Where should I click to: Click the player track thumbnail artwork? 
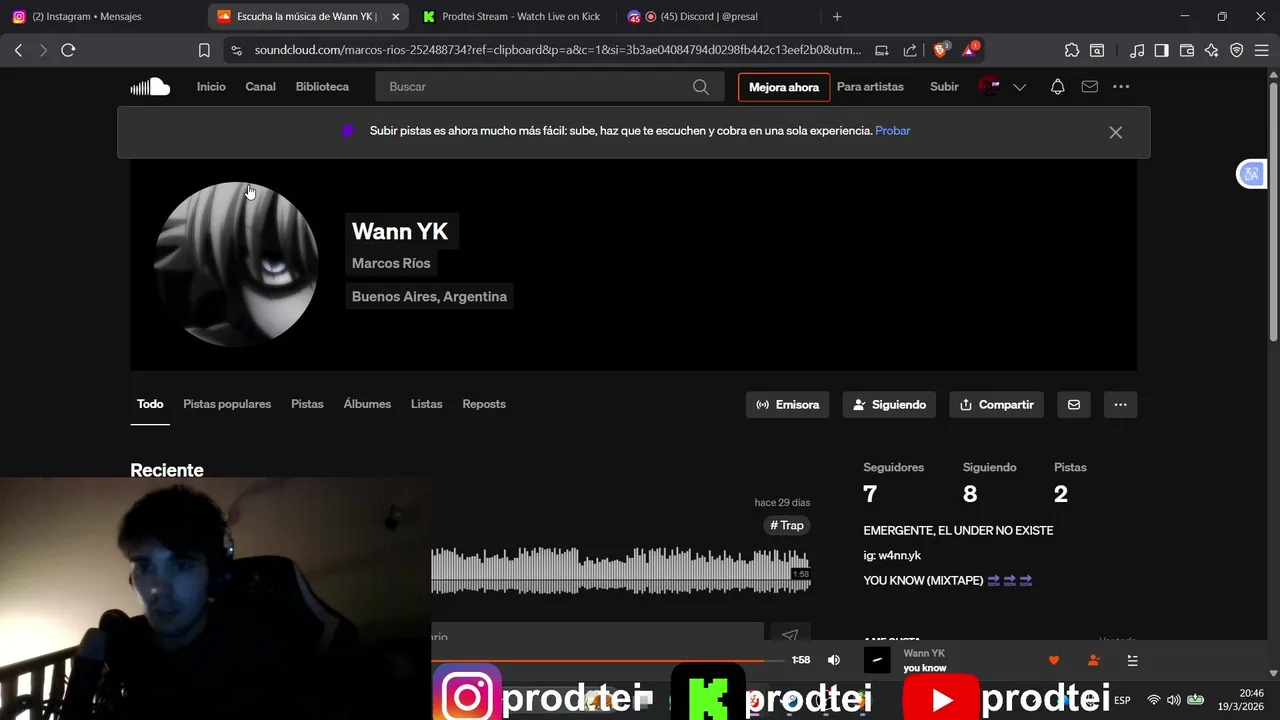pos(877,660)
